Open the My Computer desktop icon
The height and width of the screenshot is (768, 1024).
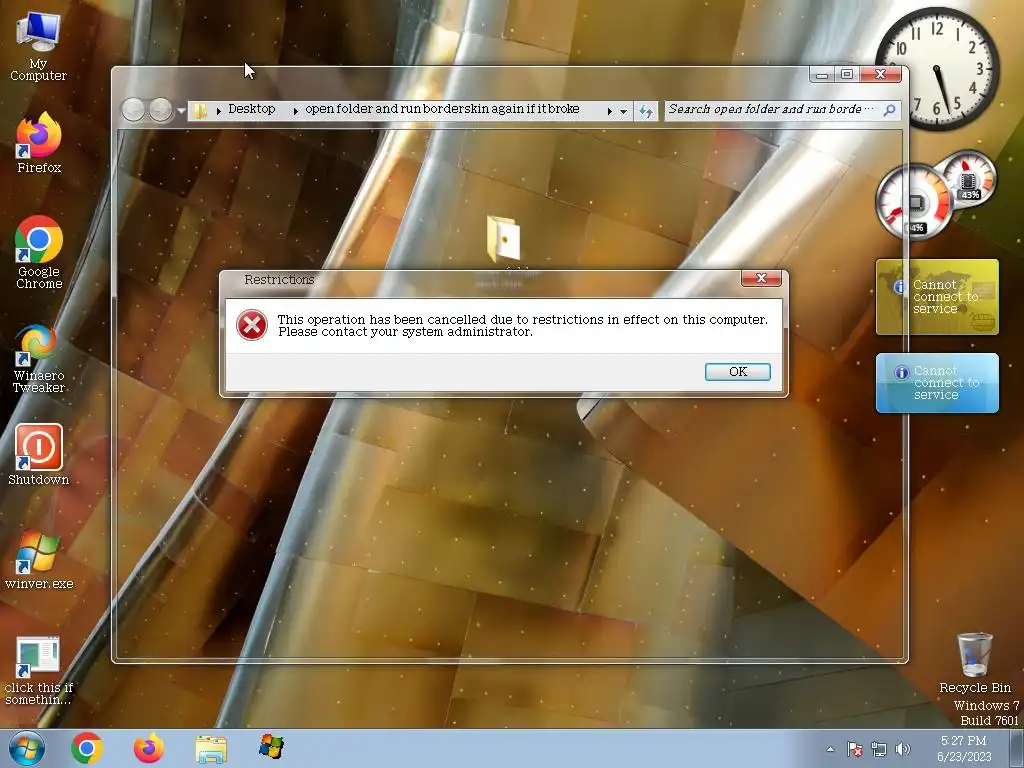click(x=38, y=46)
